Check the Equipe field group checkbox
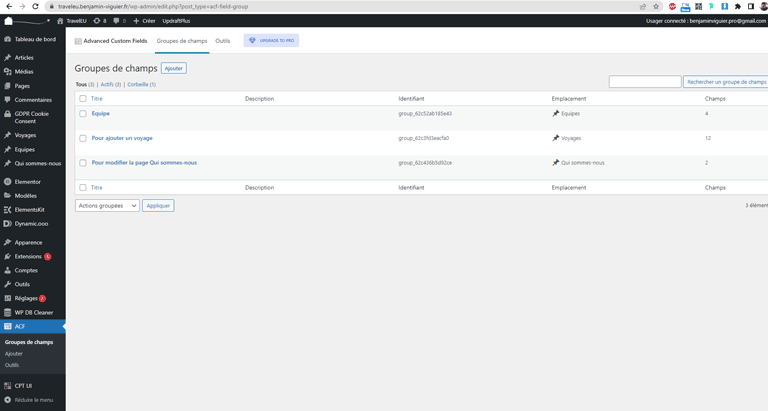Screen dimensions: 768x411 83,113
